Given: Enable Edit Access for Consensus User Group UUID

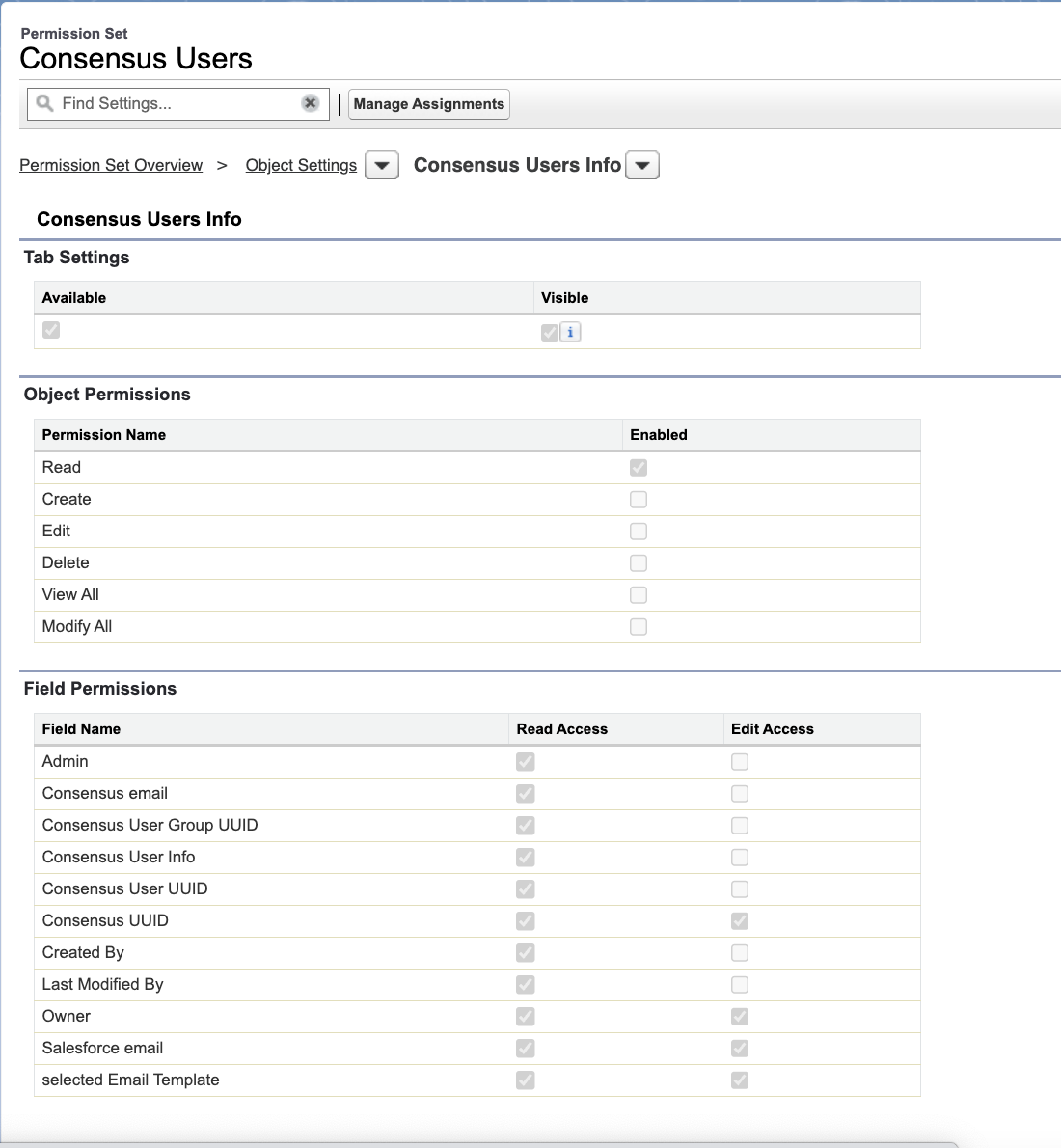Looking at the screenshot, I should (740, 826).
